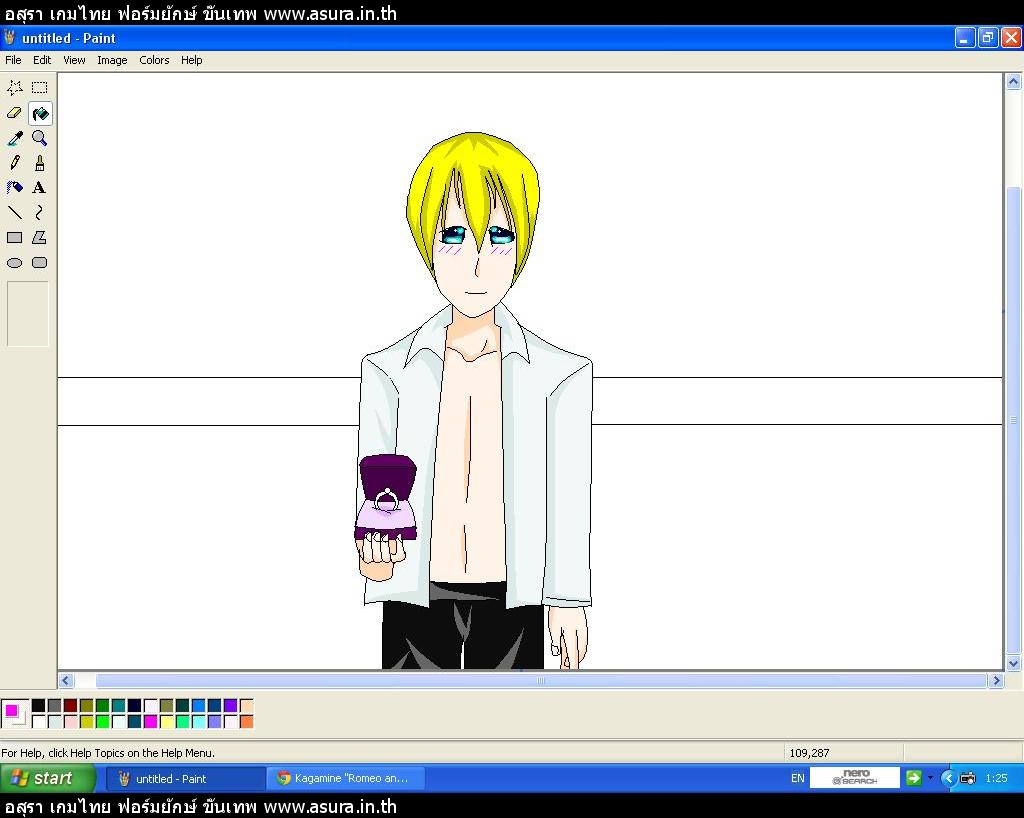The height and width of the screenshot is (818, 1024).
Task: Select the Rounded Rectangle tool
Action: point(40,263)
